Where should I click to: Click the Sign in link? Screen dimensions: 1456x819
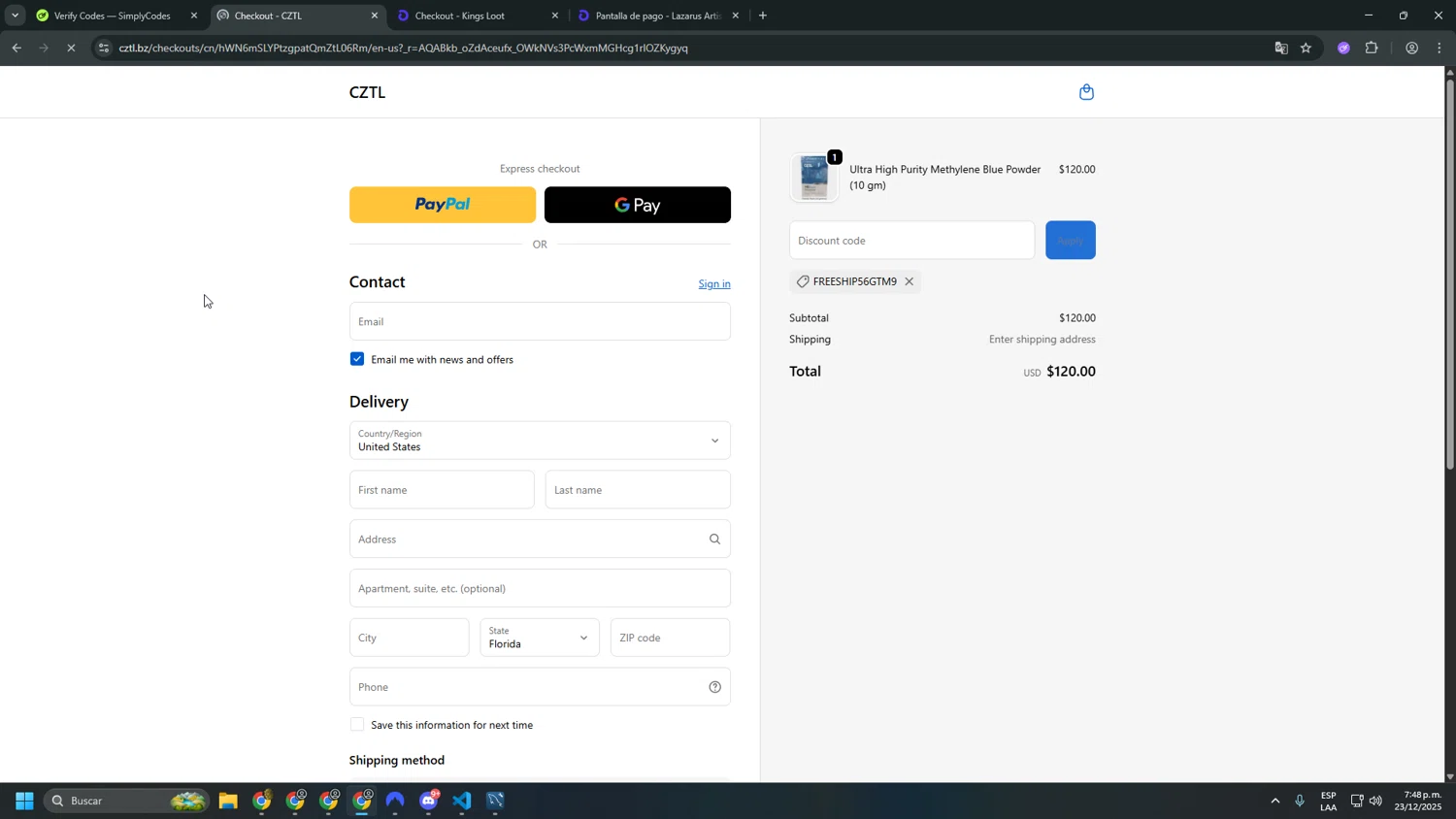point(714,284)
